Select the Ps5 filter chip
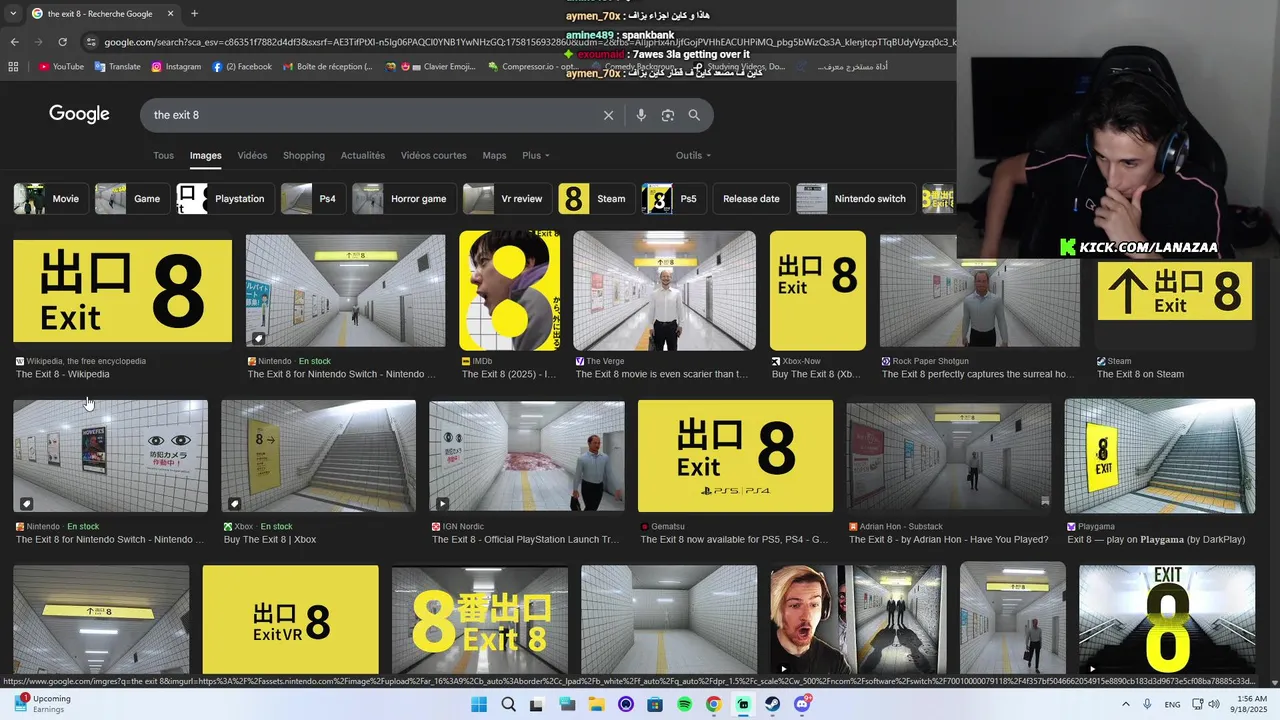This screenshot has width=1280, height=720. tap(674, 198)
